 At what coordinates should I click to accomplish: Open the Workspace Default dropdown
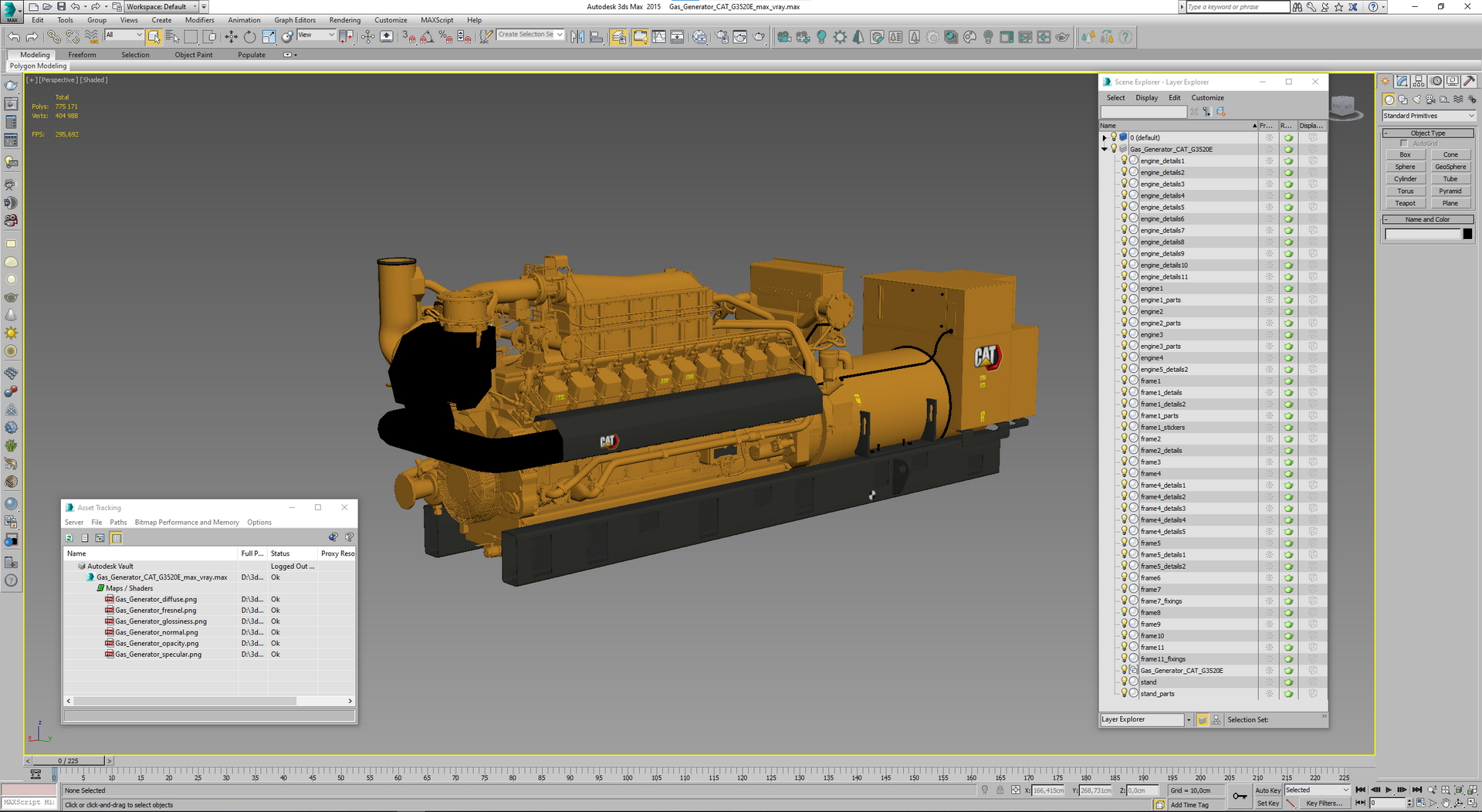[161, 7]
